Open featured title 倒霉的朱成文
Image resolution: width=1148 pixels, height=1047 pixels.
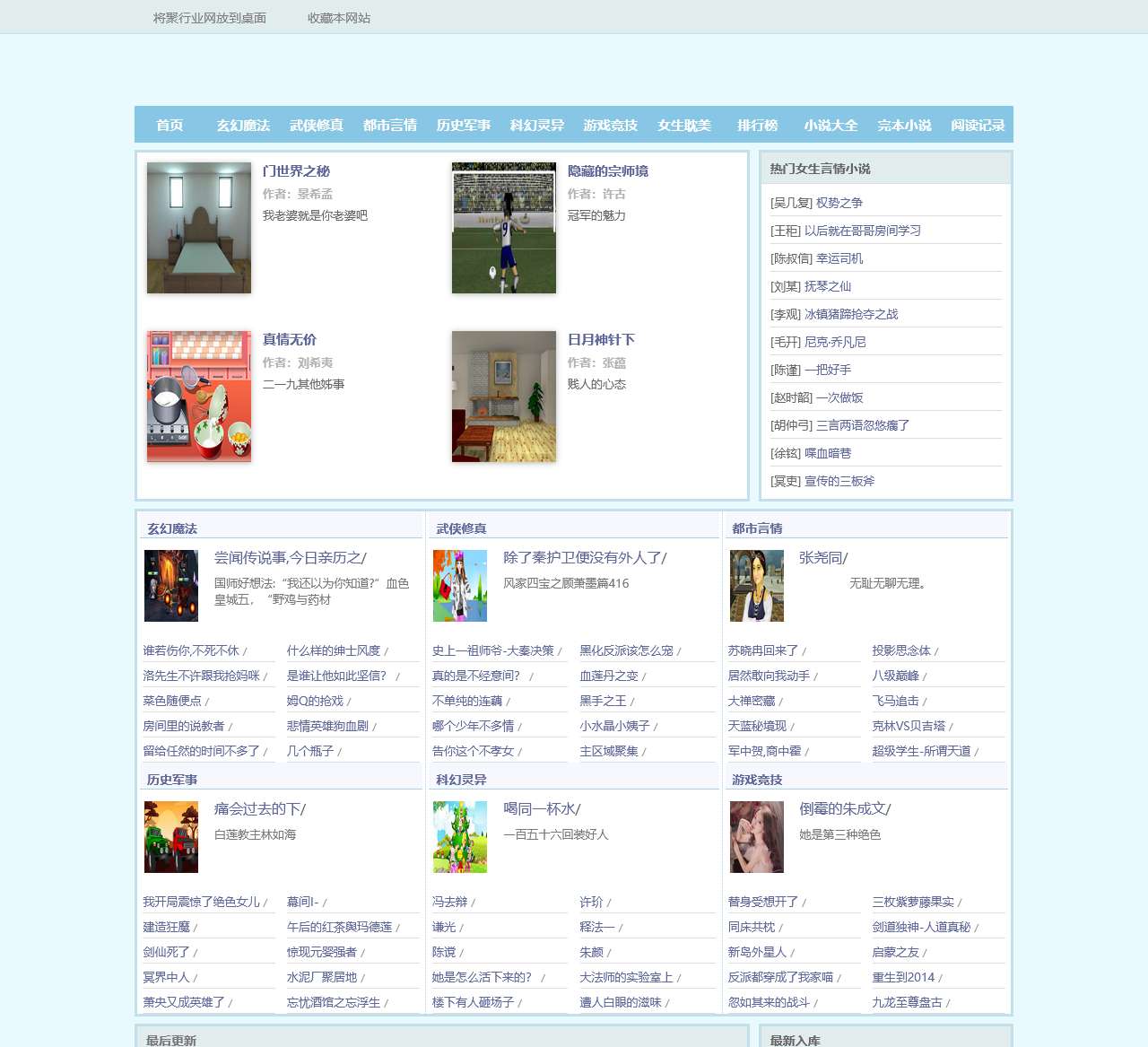tap(841, 809)
